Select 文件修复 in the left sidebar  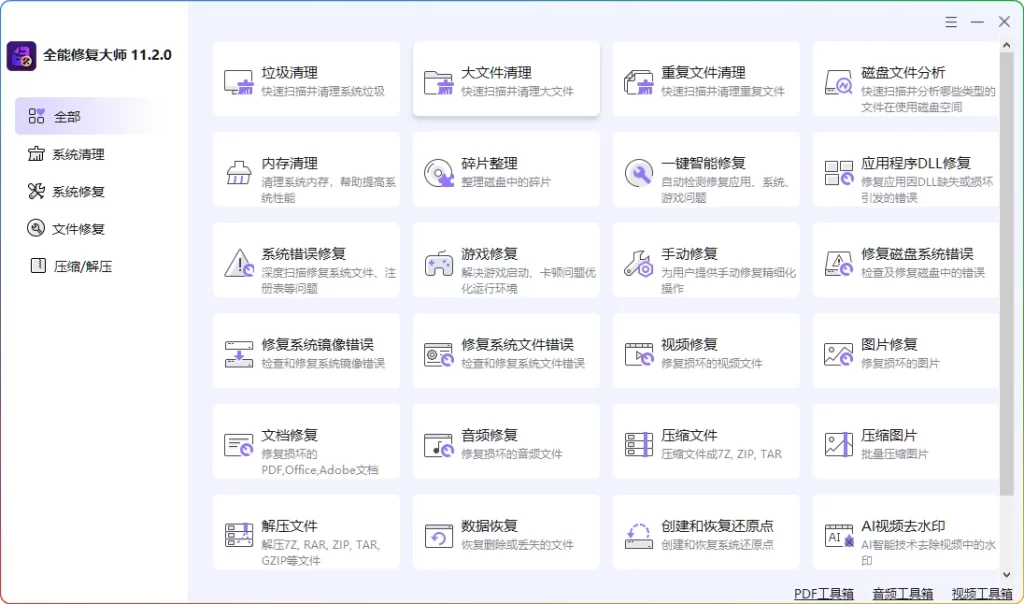pyautogui.click(x=66, y=228)
